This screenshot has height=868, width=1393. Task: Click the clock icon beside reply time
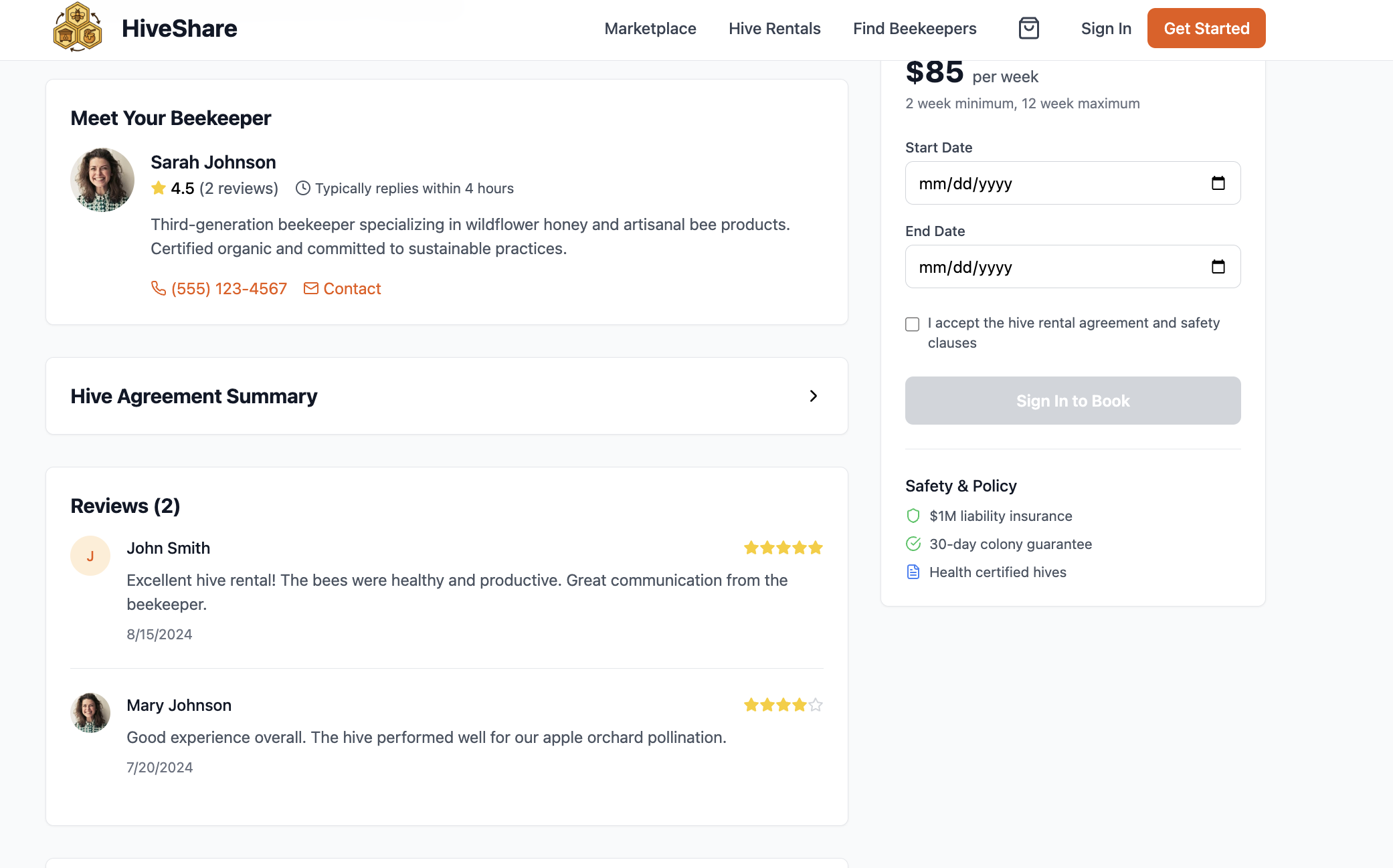coord(302,189)
